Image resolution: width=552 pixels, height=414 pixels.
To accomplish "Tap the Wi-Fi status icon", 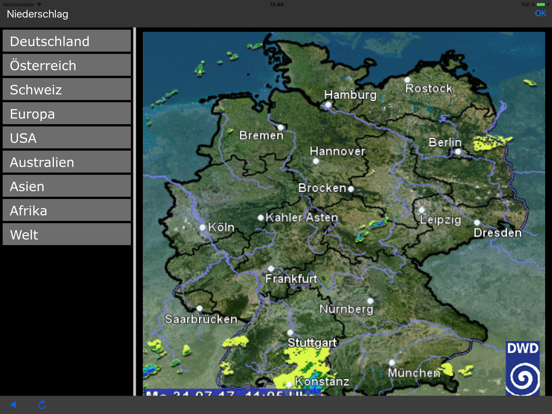I will [x=39, y=4].
